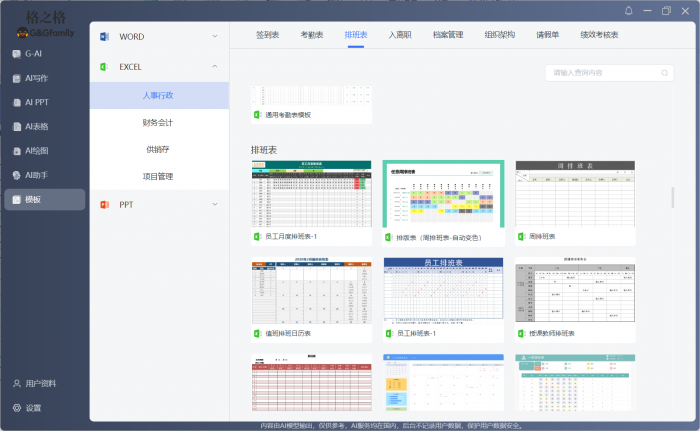Image resolution: width=700 pixels, height=431 pixels.
Task: Open the 员工月度排班表-1 template thumbnail
Action: [311, 194]
